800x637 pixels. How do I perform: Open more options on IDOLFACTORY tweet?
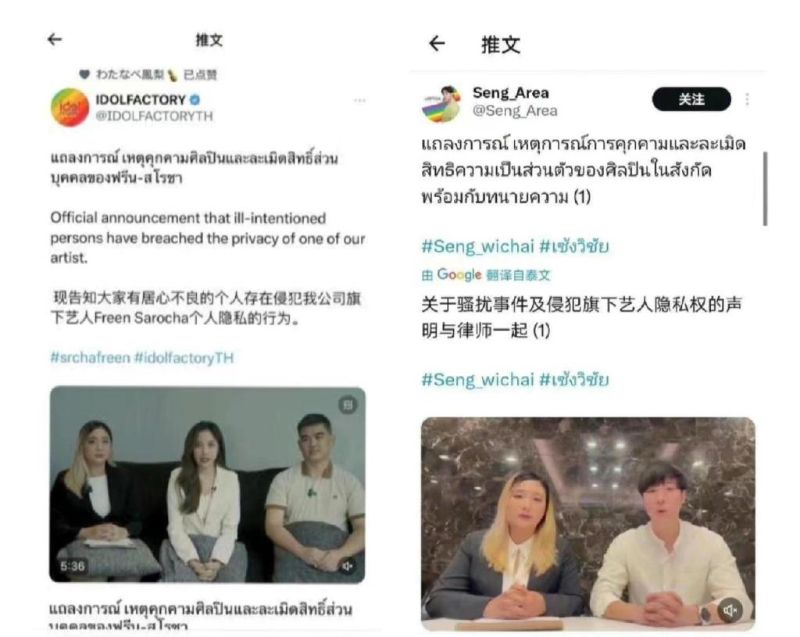[x=360, y=100]
